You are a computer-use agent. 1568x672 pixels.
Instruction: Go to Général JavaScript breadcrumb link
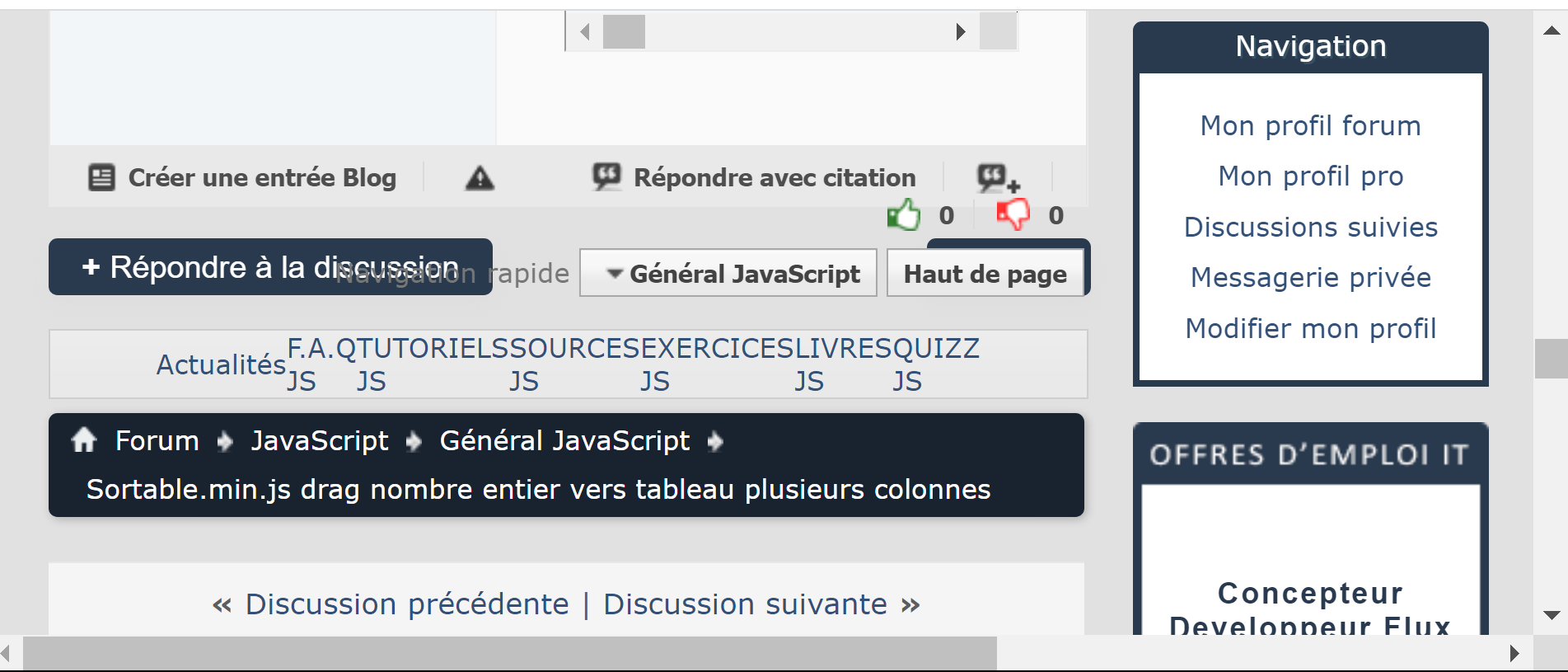(x=564, y=441)
